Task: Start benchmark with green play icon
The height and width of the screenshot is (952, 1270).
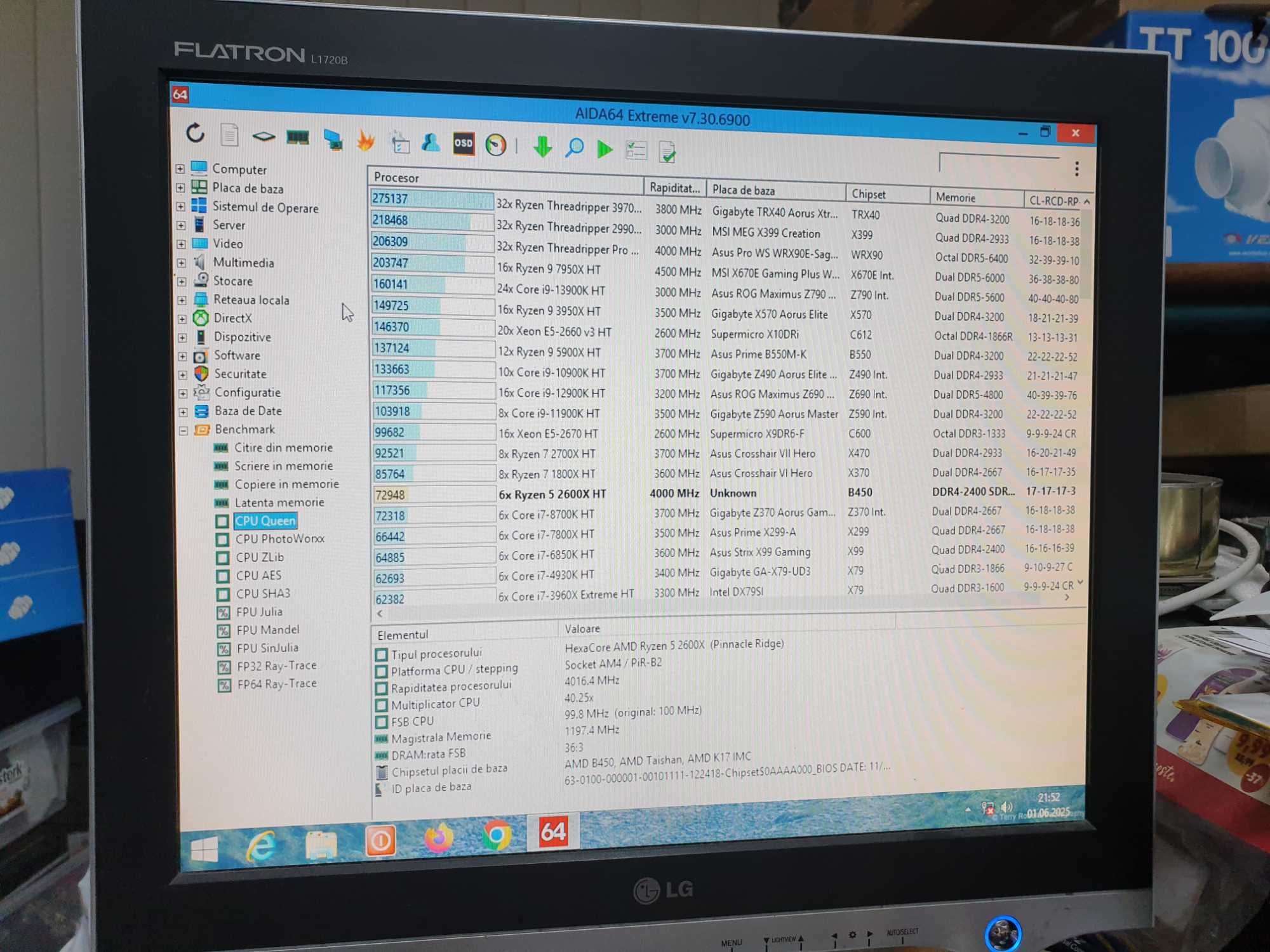Action: tap(605, 149)
